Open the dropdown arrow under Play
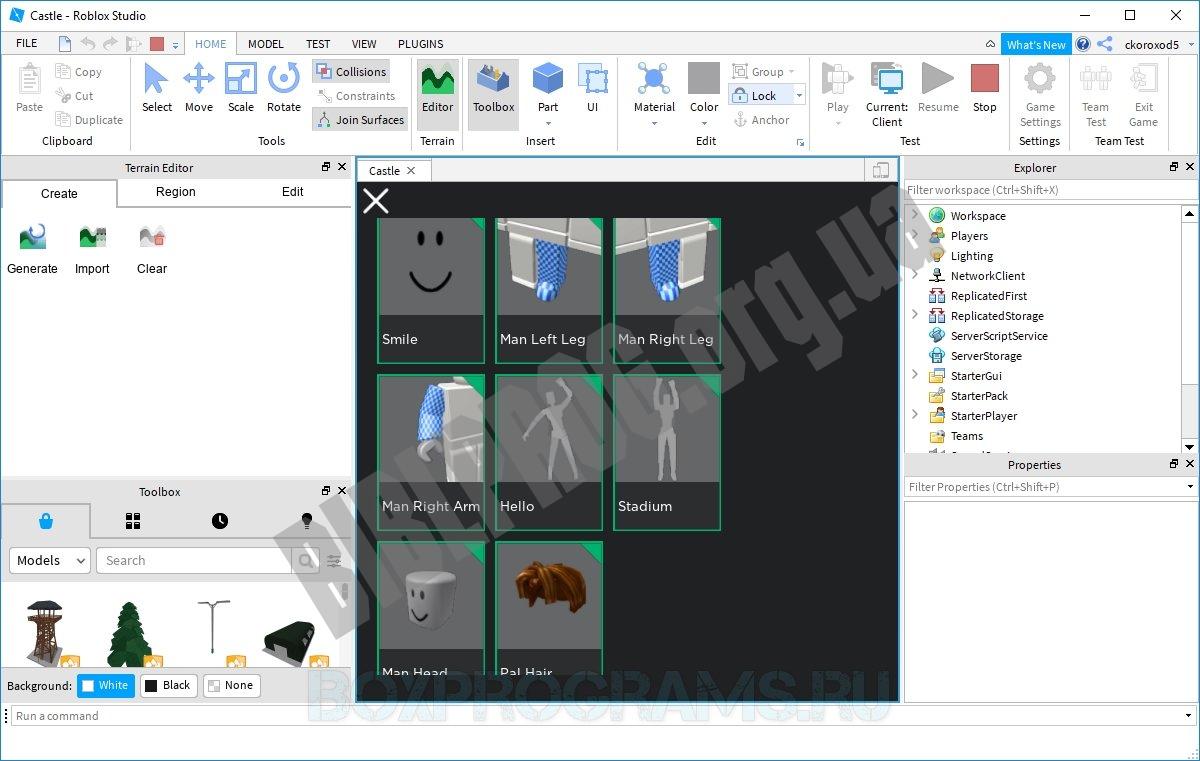The image size is (1200, 761). [x=837, y=124]
